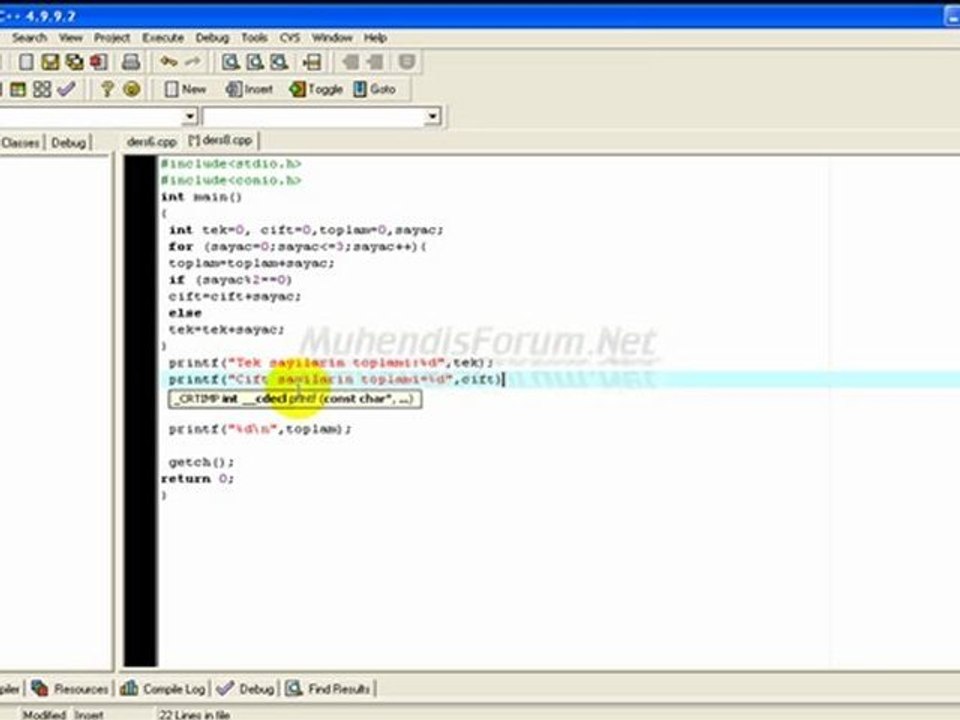Click the Debug checkmark toolbar icon

point(66,89)
